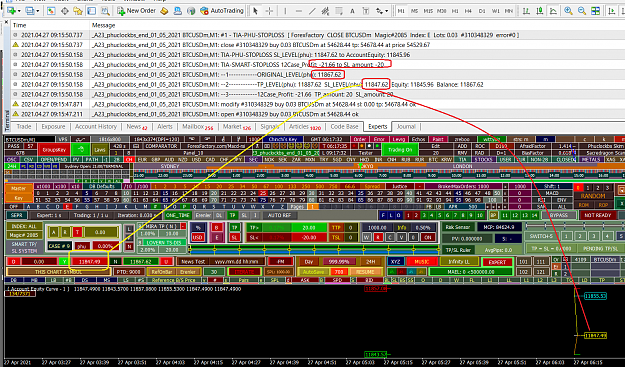625x367 pixels.
Task: Tile chart windows icon
Action: point(596,11)
